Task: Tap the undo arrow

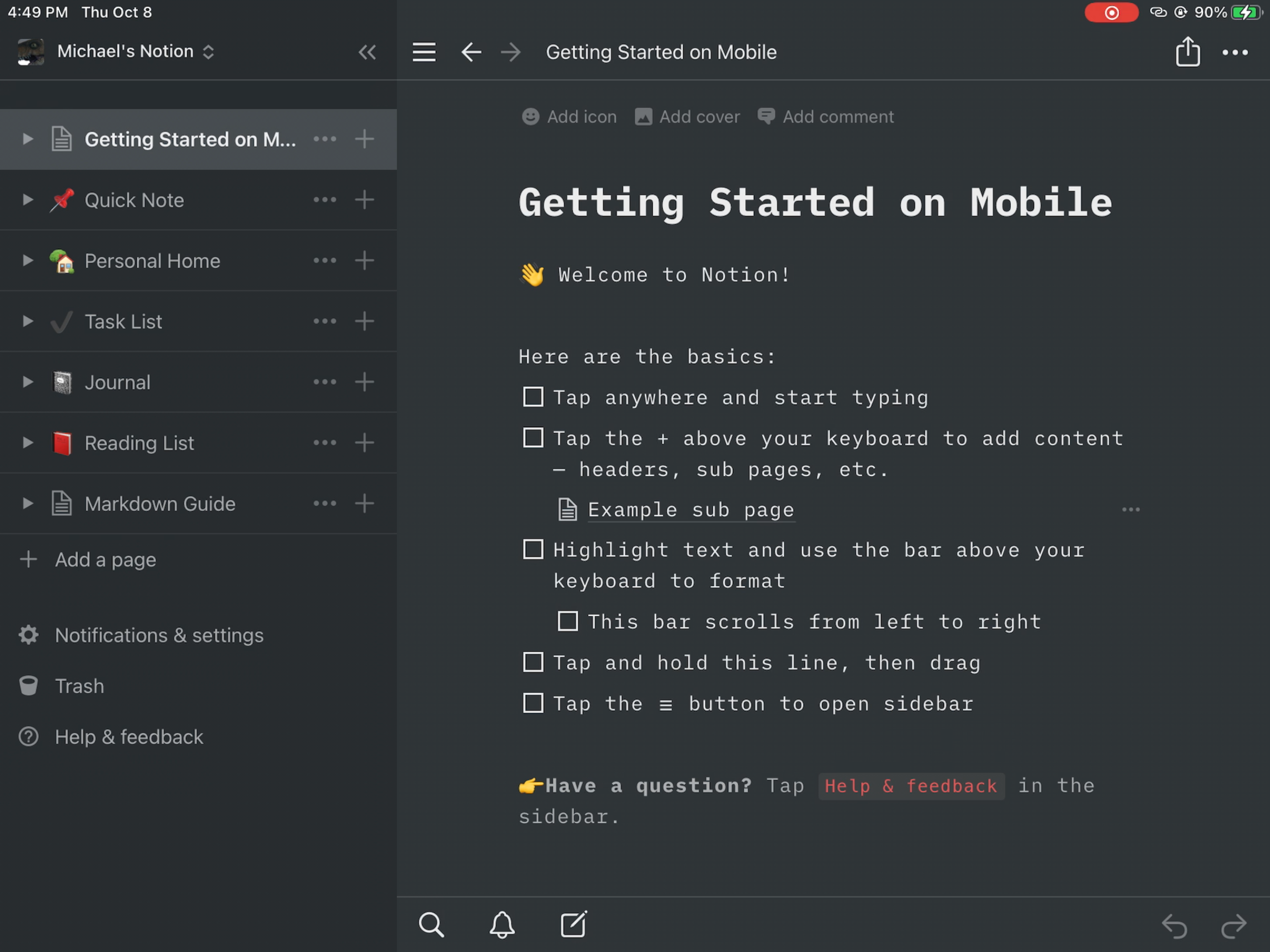Action: [x=1174, y=926]
